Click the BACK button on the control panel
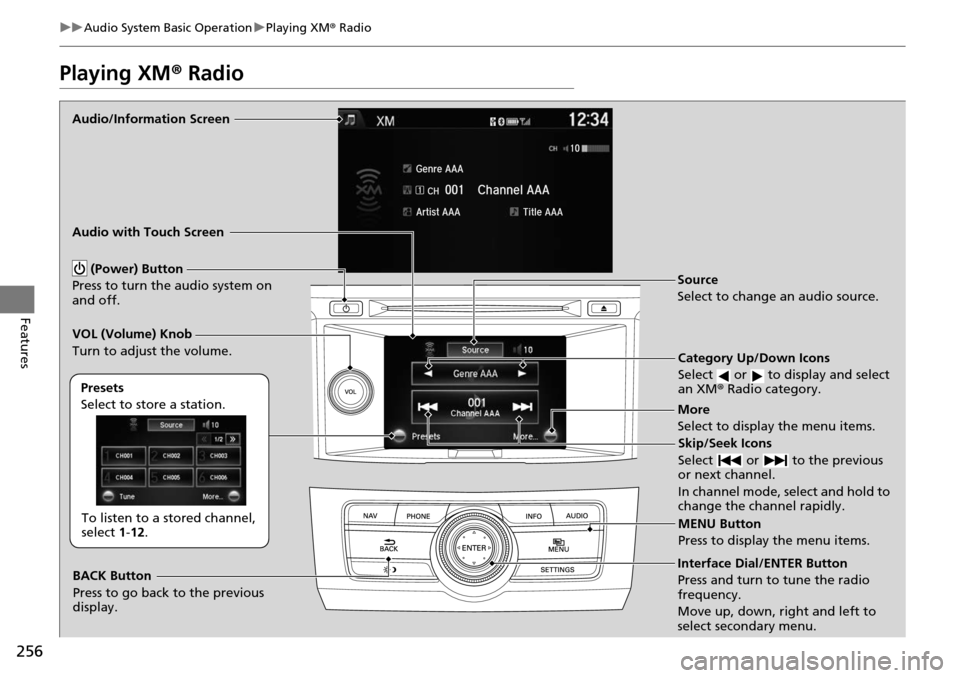Viewport: 960px width, 678px height. coord(389,545)
